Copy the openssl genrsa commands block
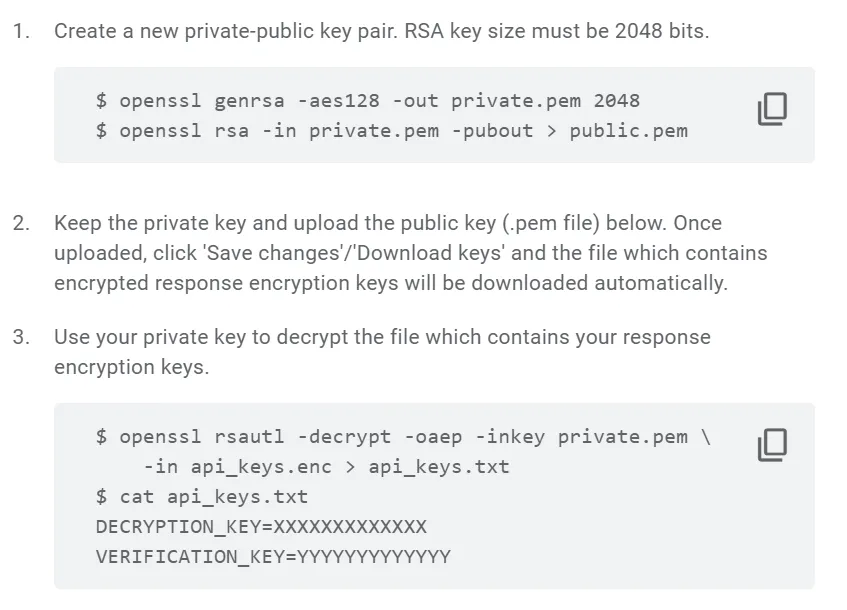847x610 pixels. click(771, 109)
